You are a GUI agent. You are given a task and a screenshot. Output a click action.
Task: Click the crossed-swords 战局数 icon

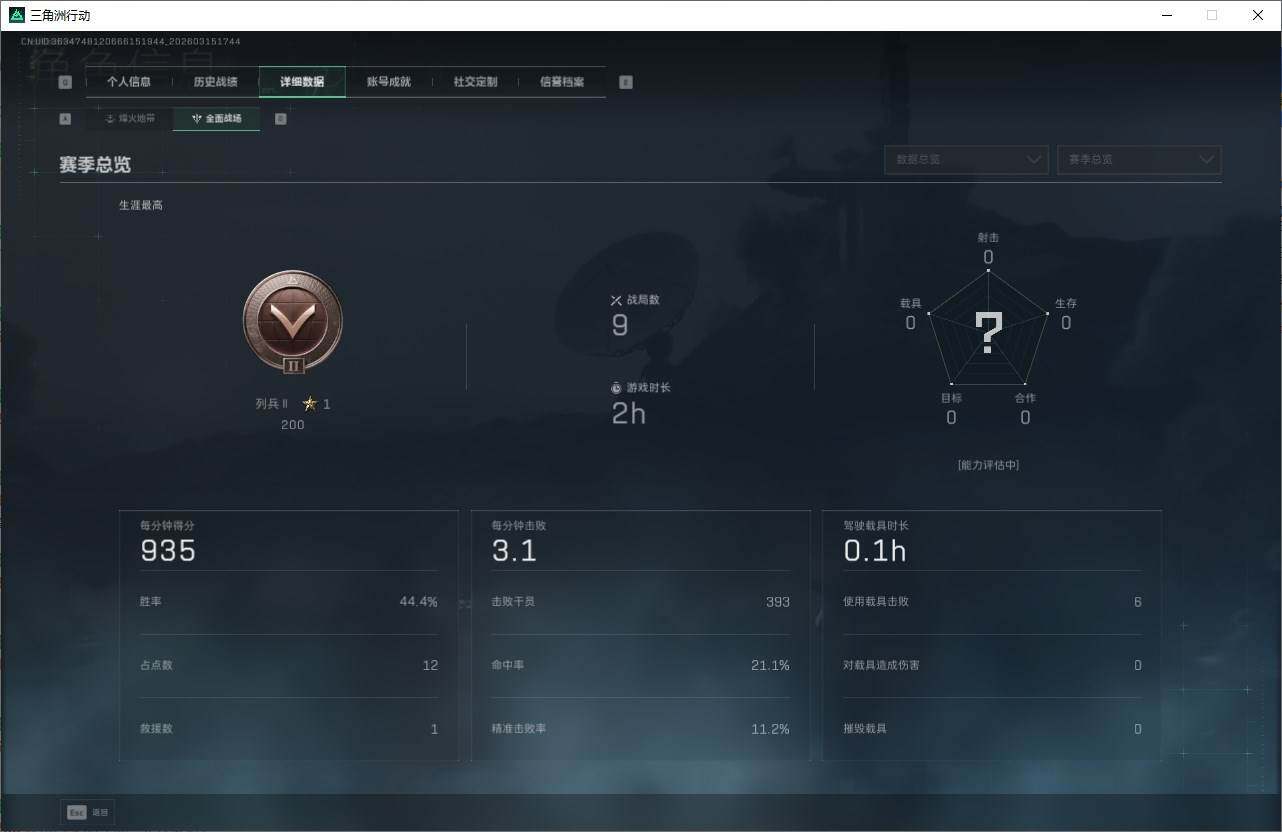pyautogui.click(x=616, y=300)
